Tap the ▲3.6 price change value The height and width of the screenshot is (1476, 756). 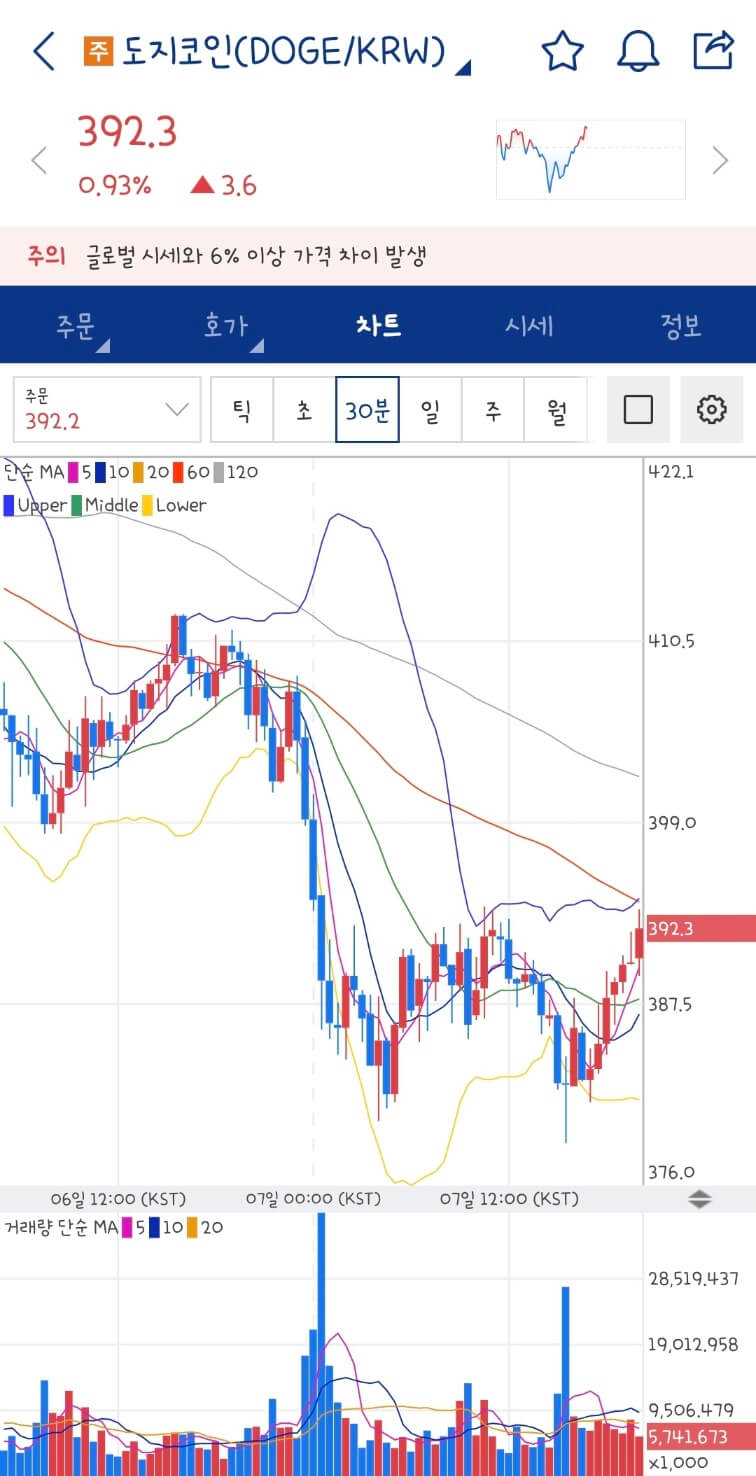point(223,185)
